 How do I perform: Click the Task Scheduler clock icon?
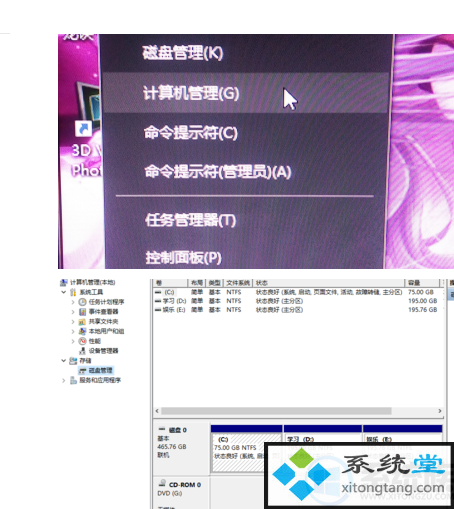click(82, 302)
